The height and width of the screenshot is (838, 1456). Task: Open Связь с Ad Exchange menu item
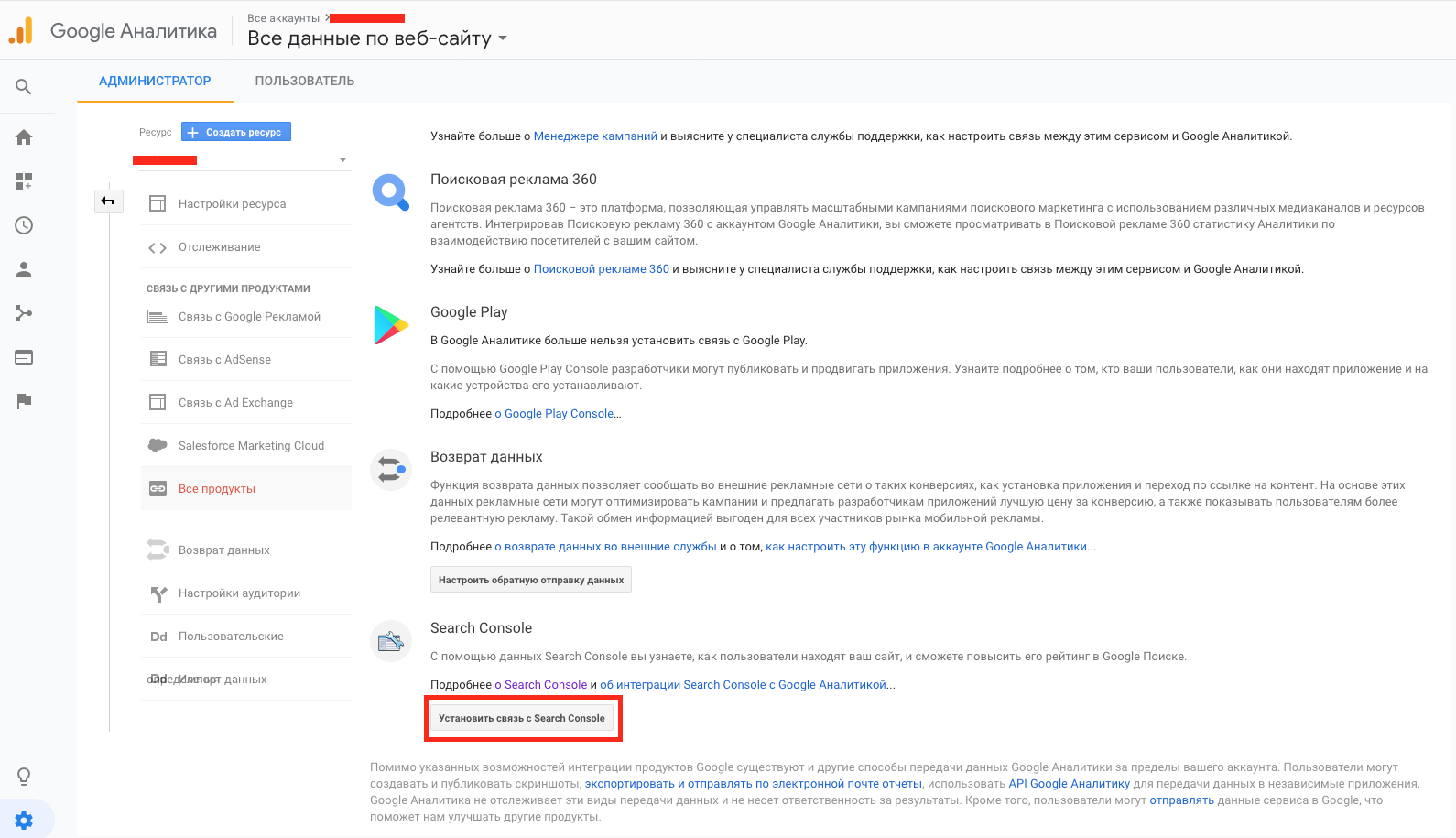coord(246,402)
